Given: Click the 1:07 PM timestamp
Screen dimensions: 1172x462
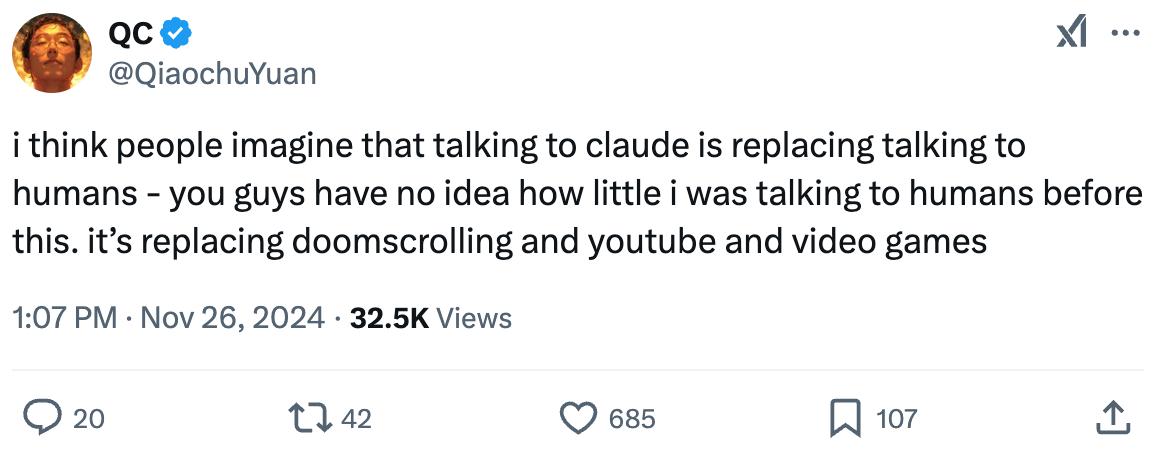Looking at the screenshot, I should [x=65, y=318].
